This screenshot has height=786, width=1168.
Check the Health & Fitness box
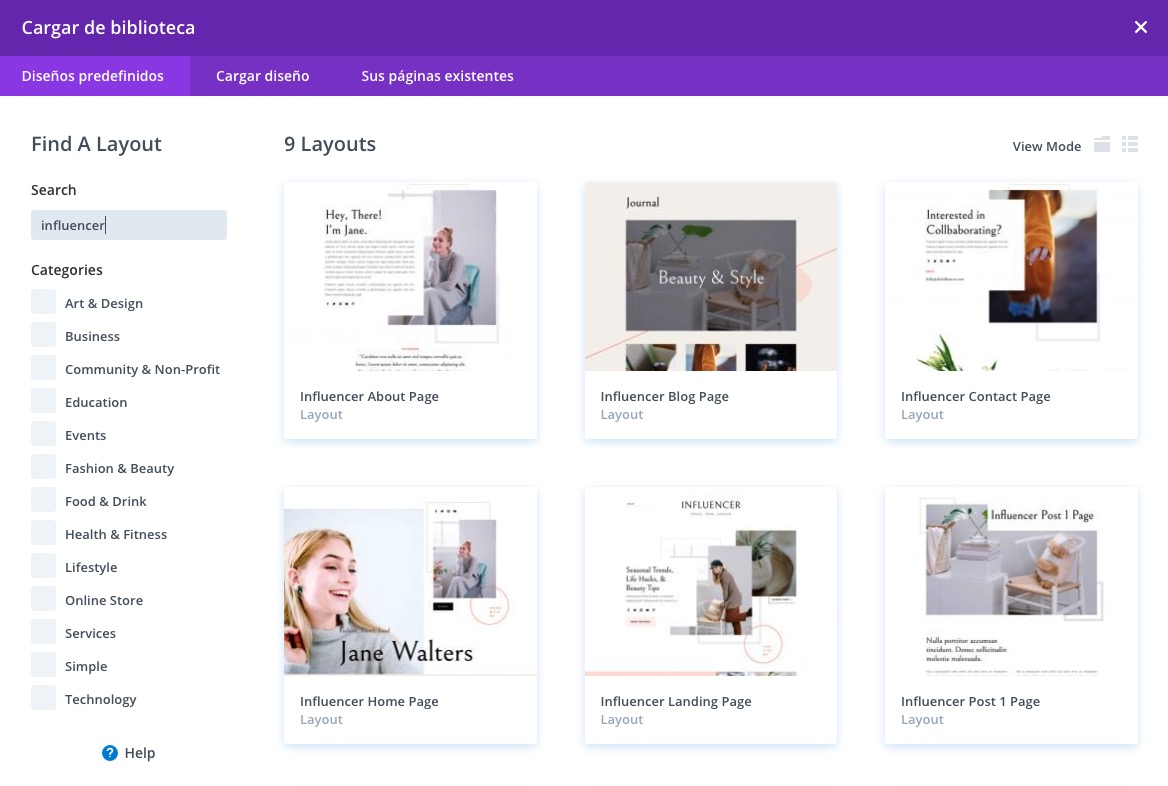click(44, 534)
